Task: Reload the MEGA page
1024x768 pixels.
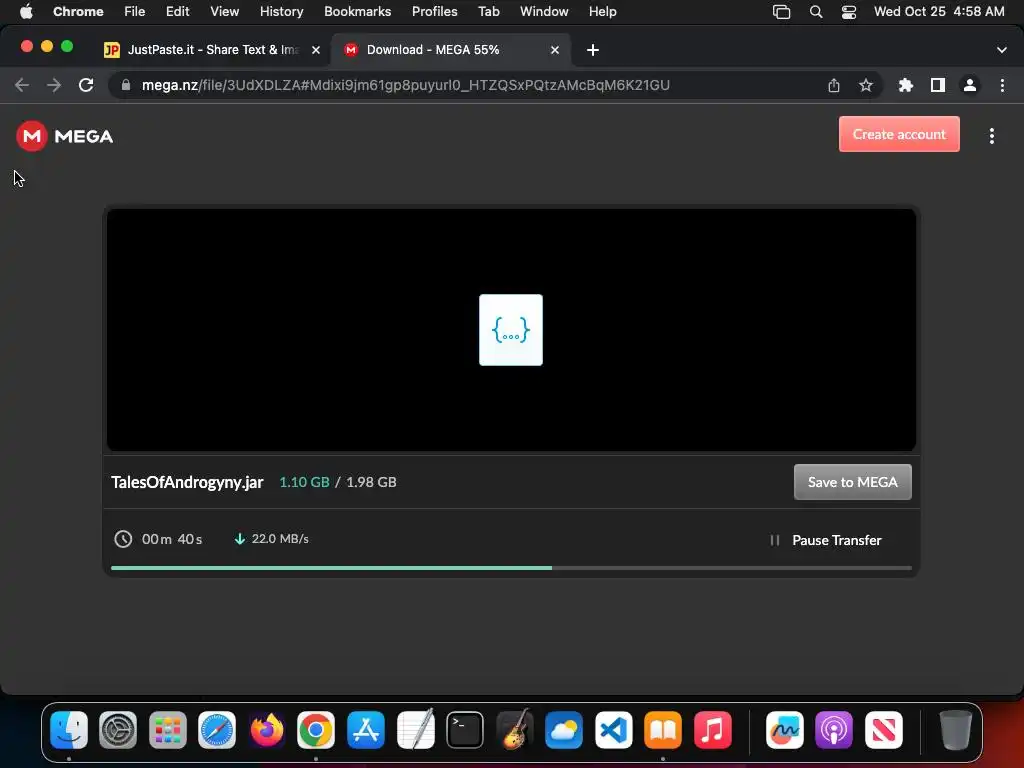Action: (x=86, y=85)
